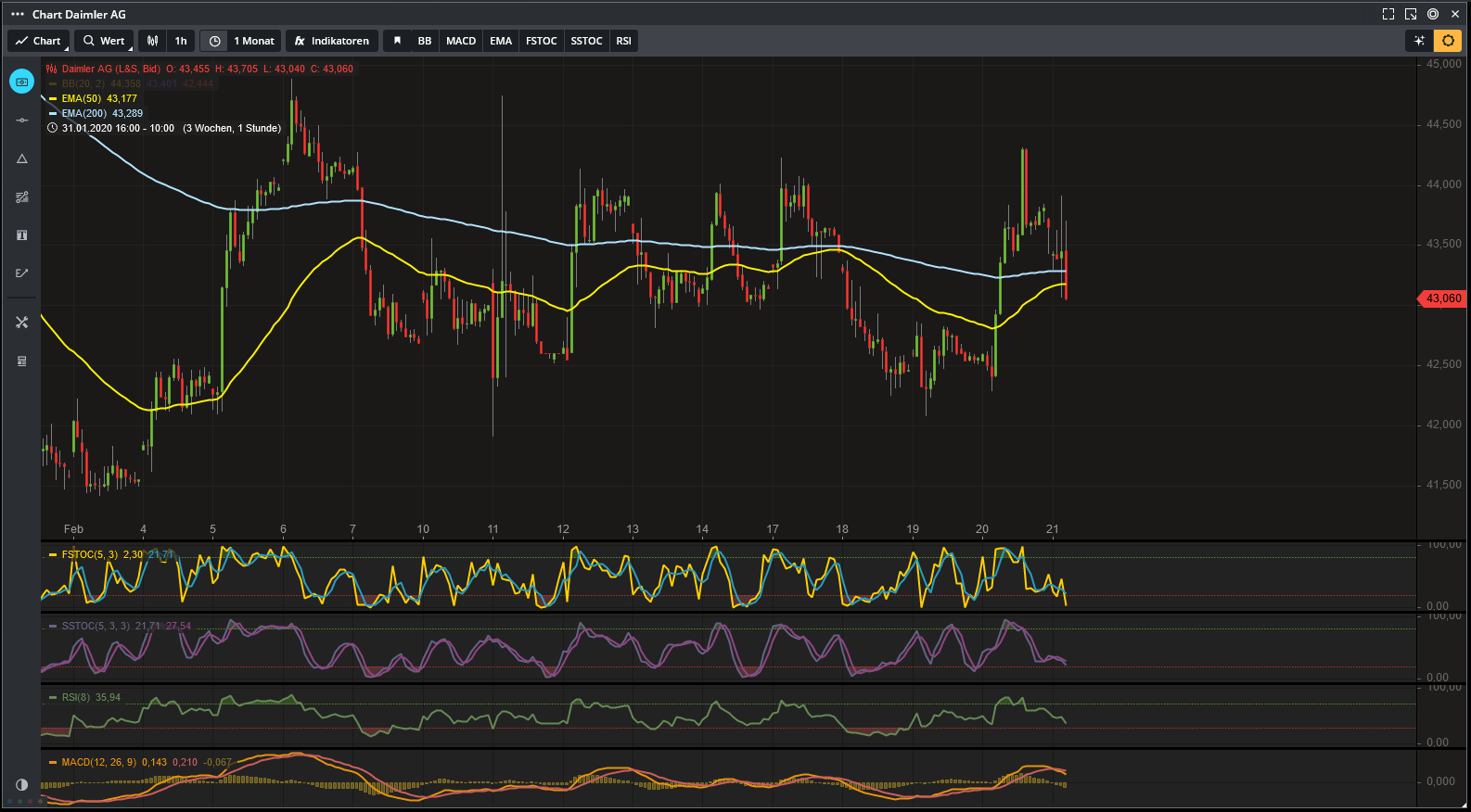The height and width of the screenshot is (812, 1471).
Task: Open the Fibonacci/trend lines tool
Action: pyautogui.click(x=21, y=197)
